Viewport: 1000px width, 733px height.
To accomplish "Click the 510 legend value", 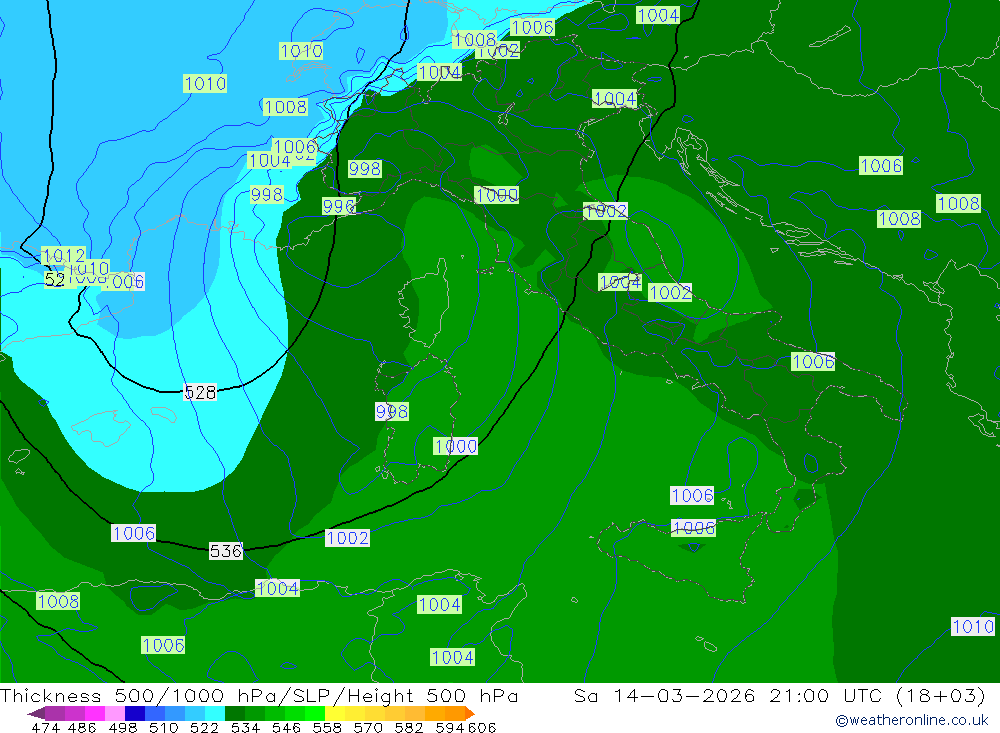I will point(163,727).
